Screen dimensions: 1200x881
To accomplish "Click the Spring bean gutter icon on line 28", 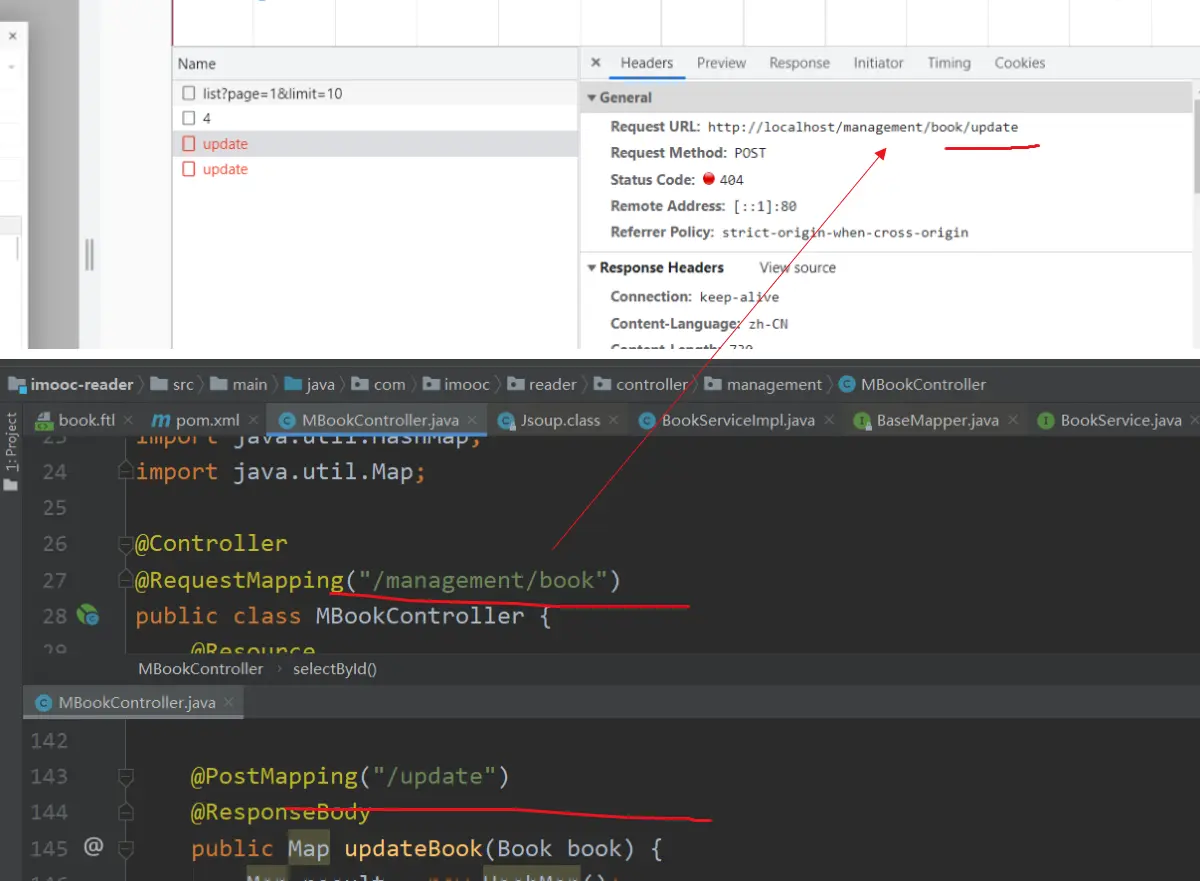I will pyautogui.click(x=88, y=615).
